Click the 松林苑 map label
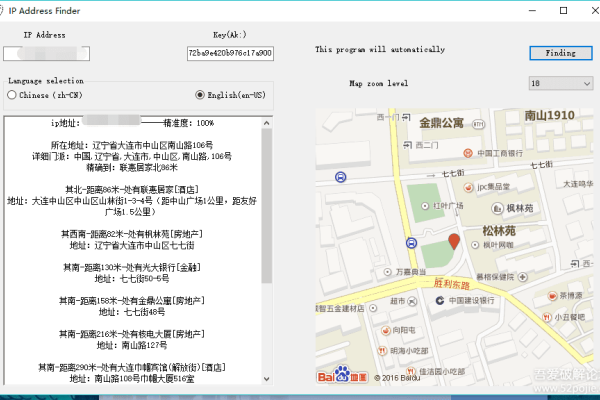 pos(499,231)
